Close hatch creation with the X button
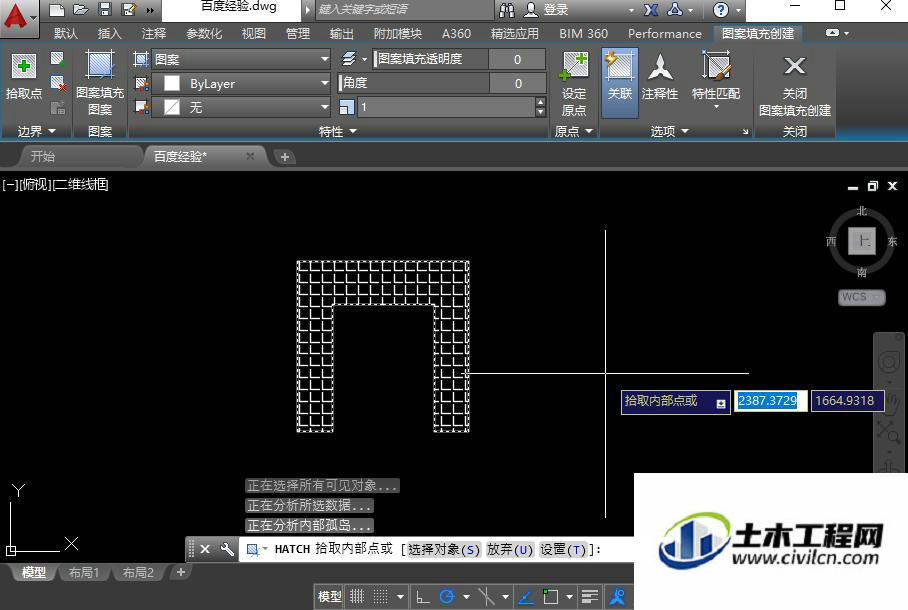 click(x=794, y=65)
